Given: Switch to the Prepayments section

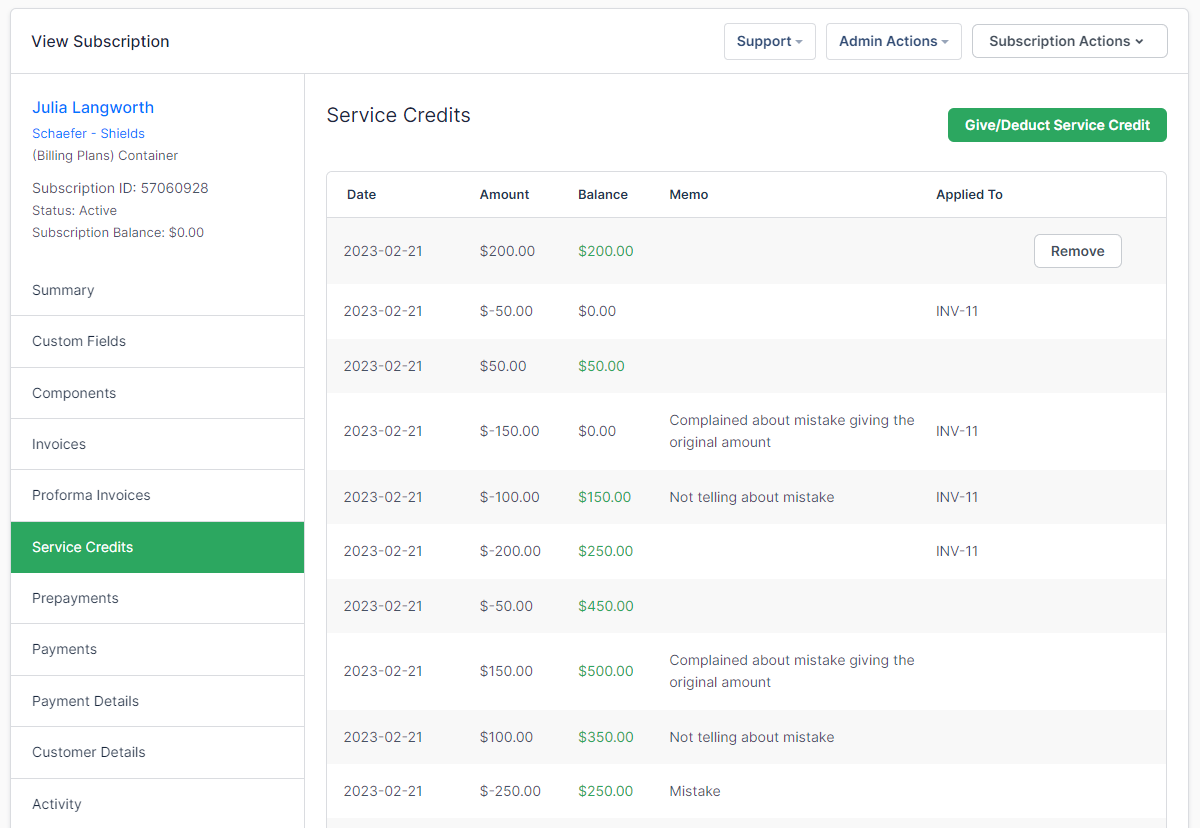Looking at the screenshot, I should pyautogui.click(x=75, y=598).
